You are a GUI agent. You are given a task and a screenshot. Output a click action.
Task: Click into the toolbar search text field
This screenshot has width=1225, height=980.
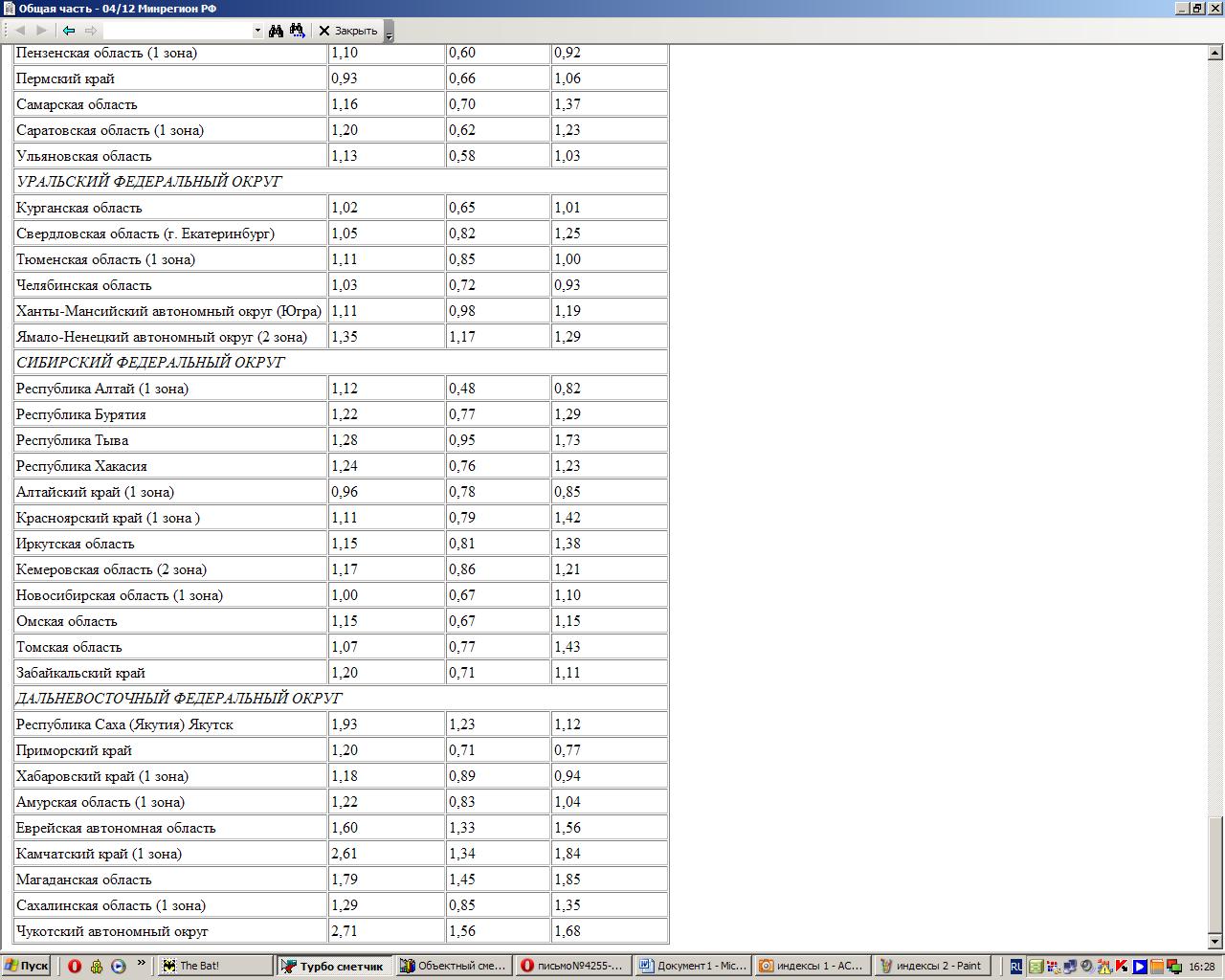(x=178, y=31)
